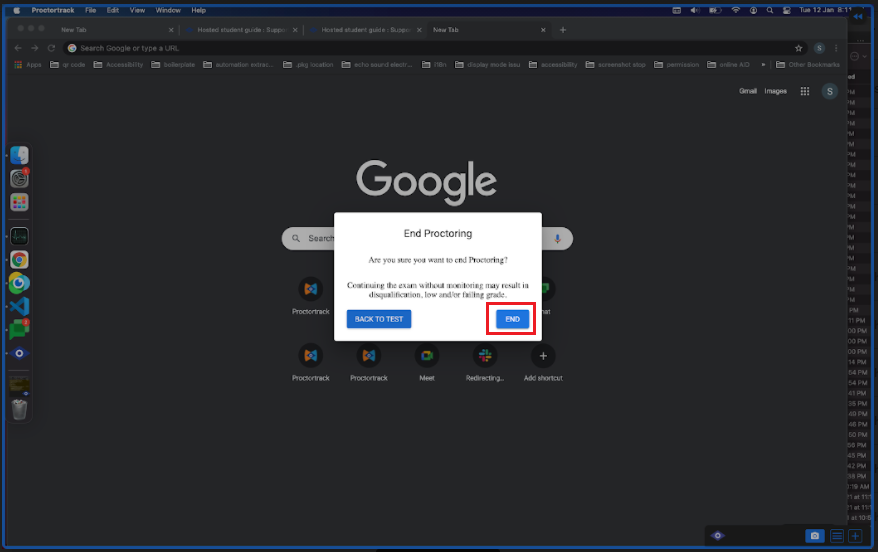Click the END button in the dialog
The width and height of the screenshot is (878, 552).
[x=512, y=319]
